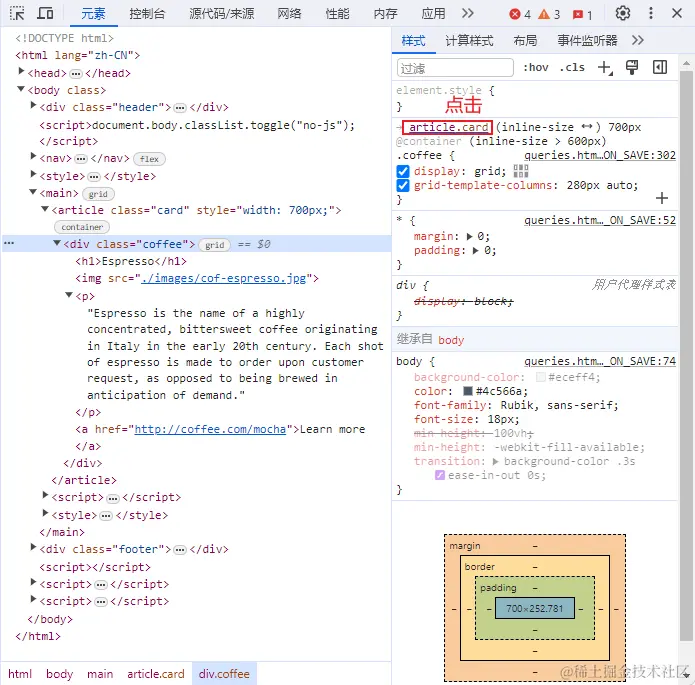Open the ellipsis actions on selected row
Viewport: 695px width, 685px height.
[x=9, y=243]
